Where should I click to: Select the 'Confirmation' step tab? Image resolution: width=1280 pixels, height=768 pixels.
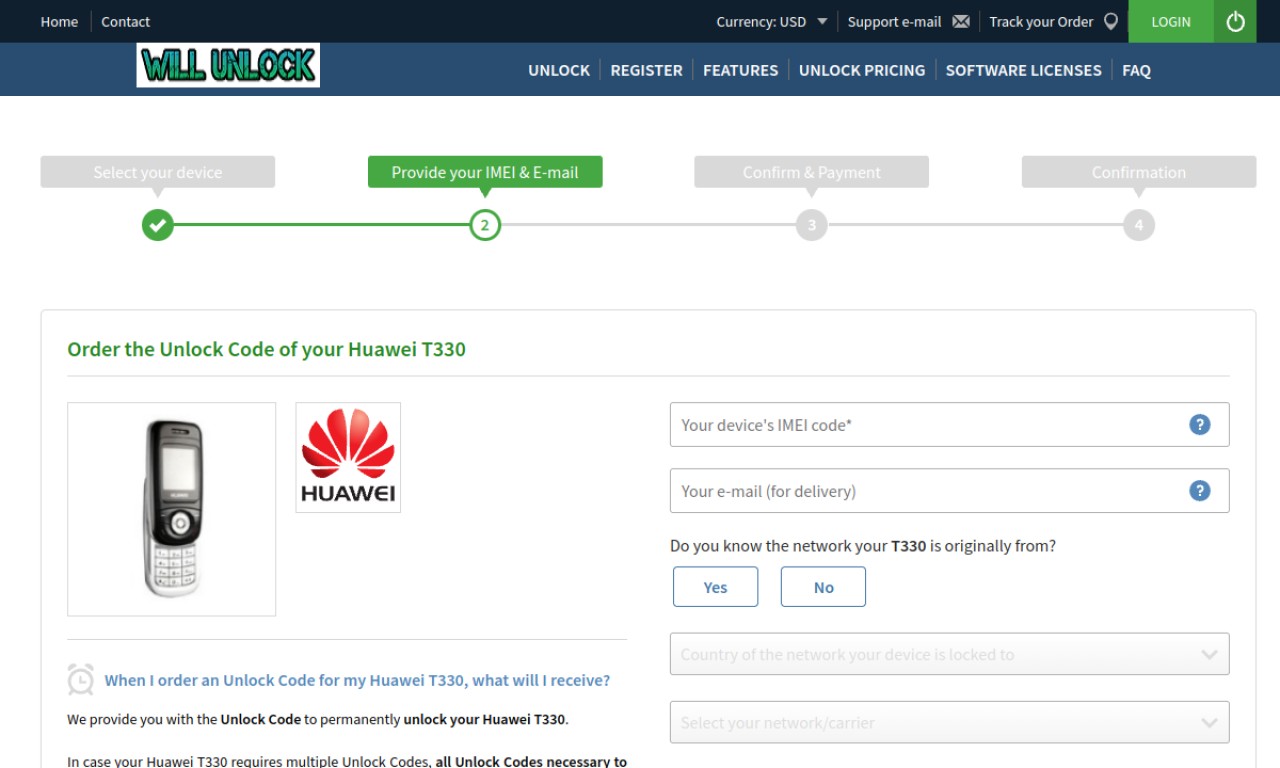[x=1139, y=172]
